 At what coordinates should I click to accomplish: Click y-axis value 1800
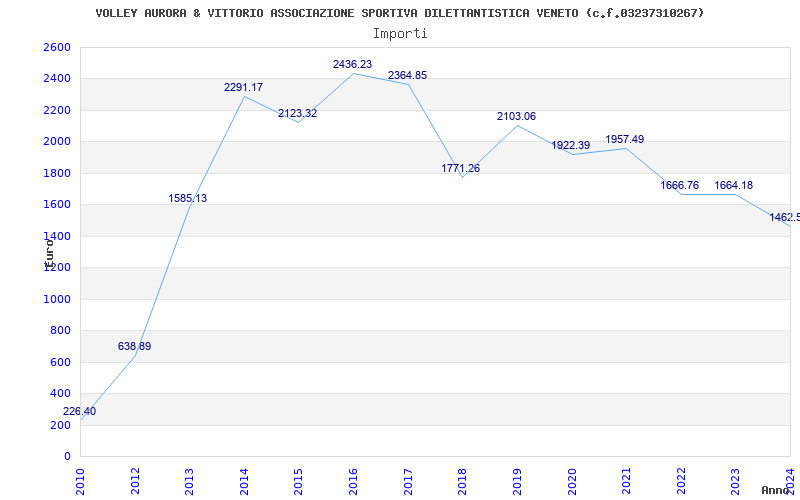(58, 173)
